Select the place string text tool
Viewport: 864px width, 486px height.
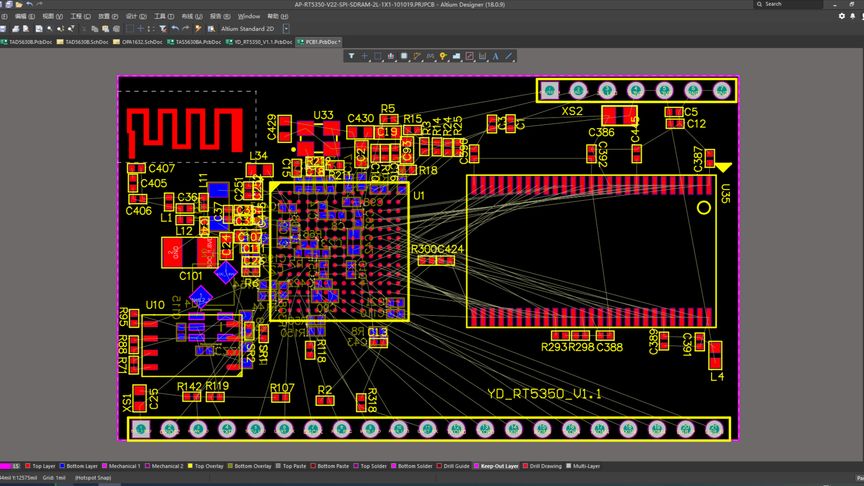pyautogui.click(x=495, y=56)
